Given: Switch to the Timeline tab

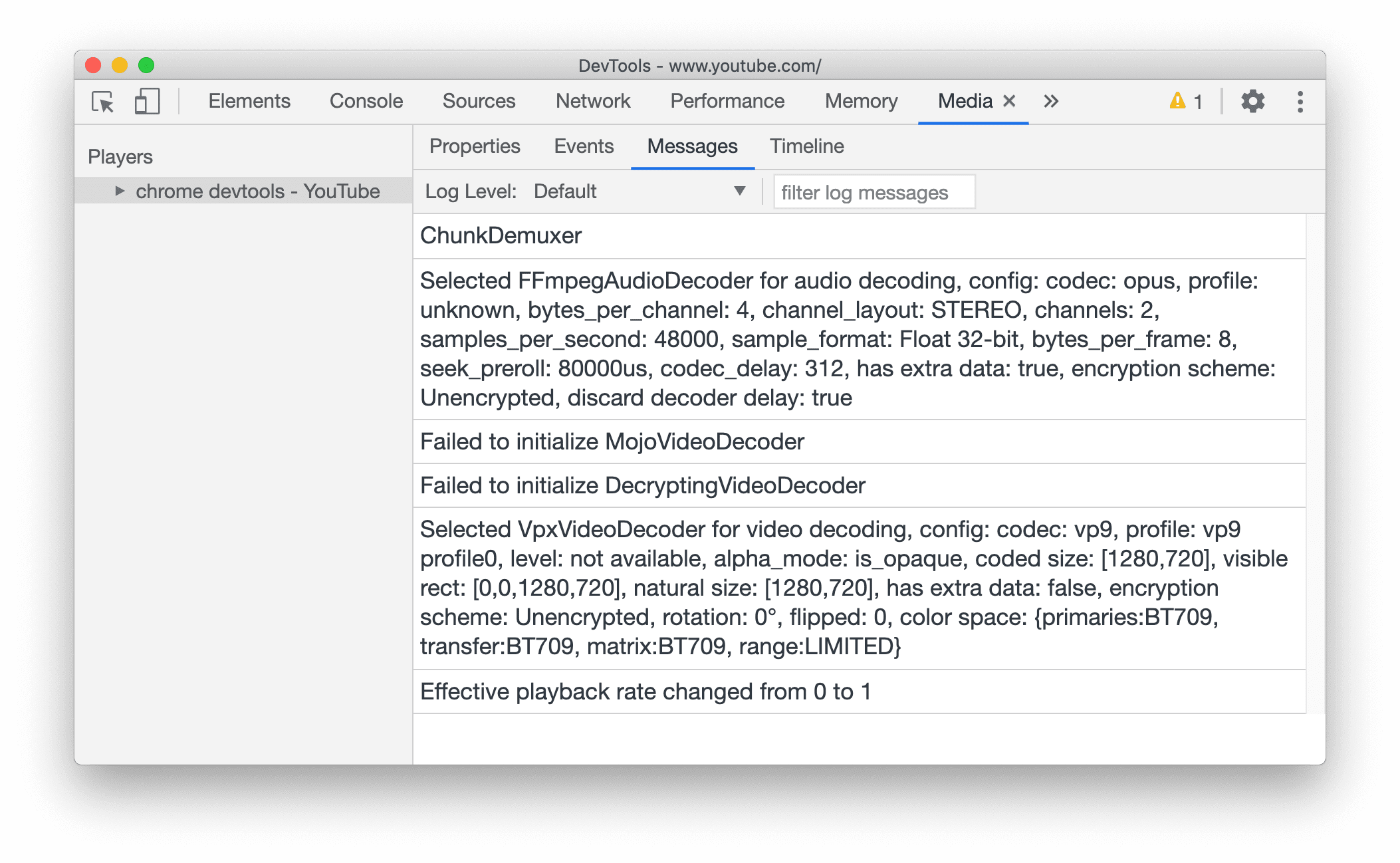Looking at the screenshot, I should click(x=807, y=145).
